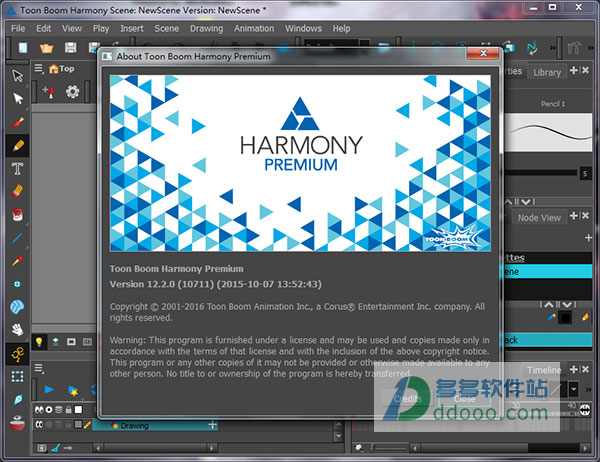Viewport: 600px width, 462px height.
Task: Click the play arrow in timeline toolbar
Action: click(x=49, y=390)
